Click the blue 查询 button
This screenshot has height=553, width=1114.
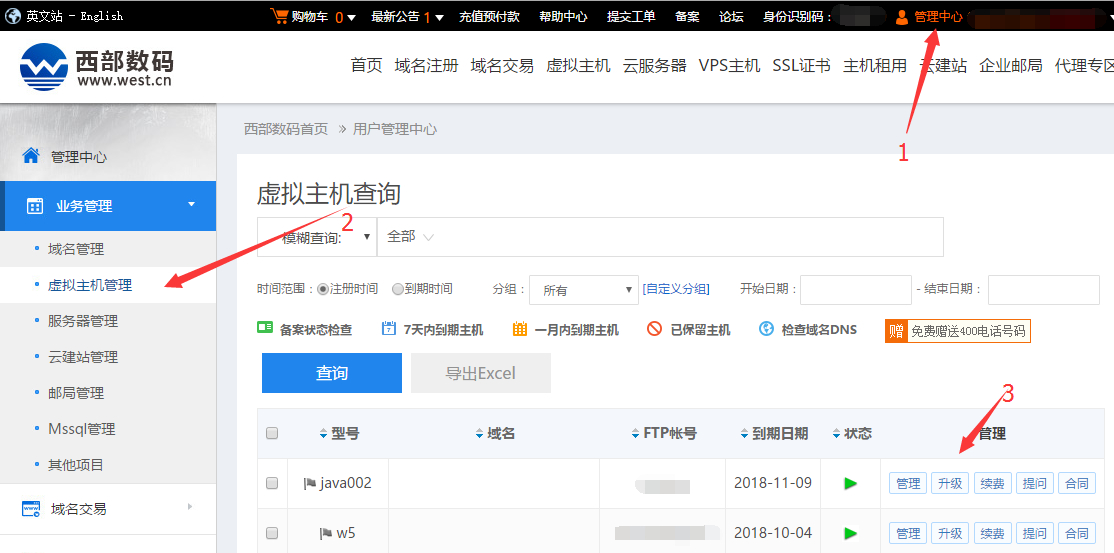pos(332,373)
